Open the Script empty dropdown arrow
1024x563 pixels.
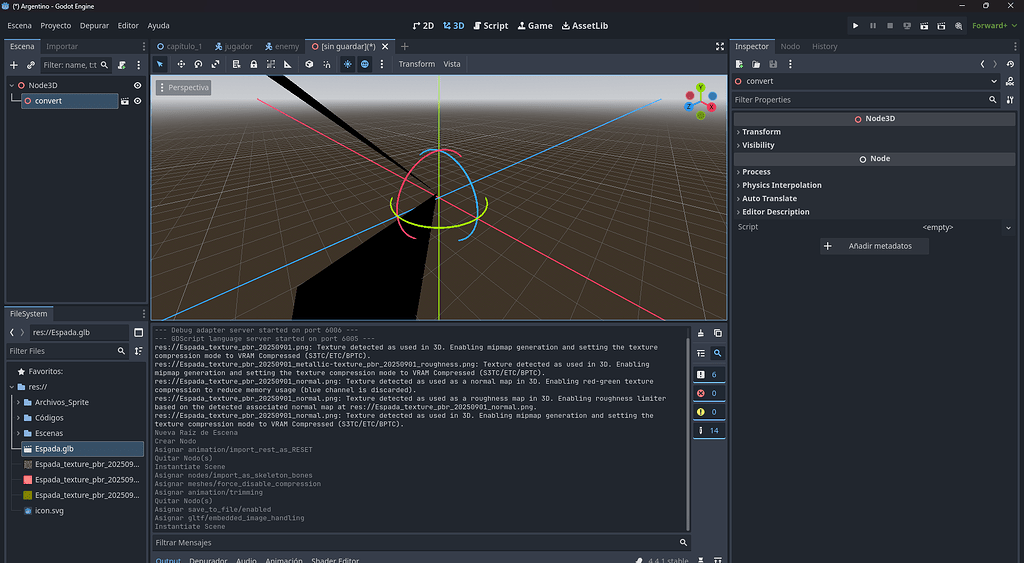tap(1008, 227)
